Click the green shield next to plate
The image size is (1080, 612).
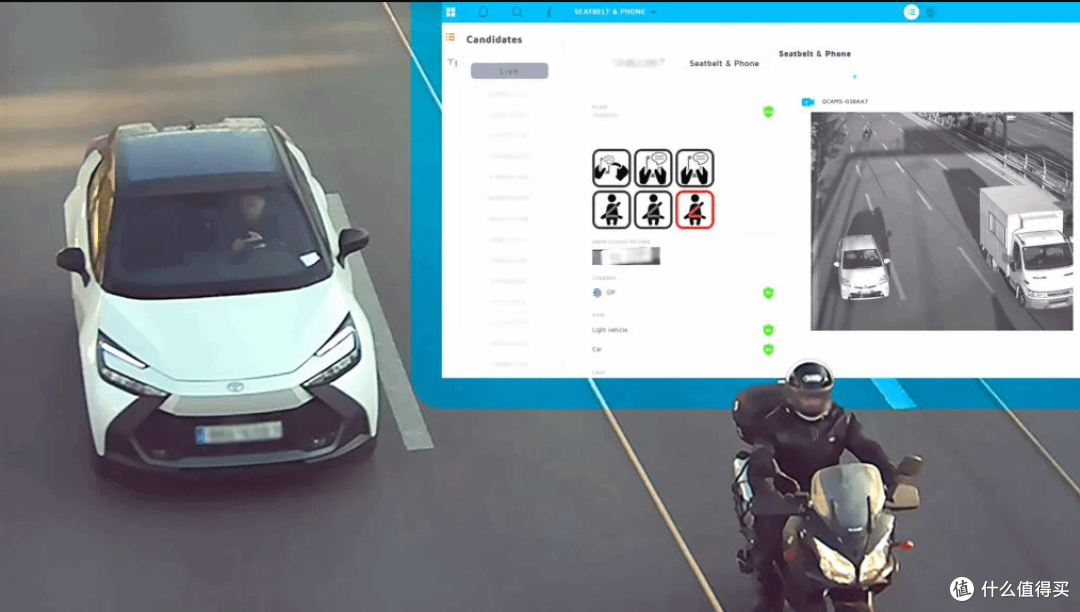(x=768, y=112)
